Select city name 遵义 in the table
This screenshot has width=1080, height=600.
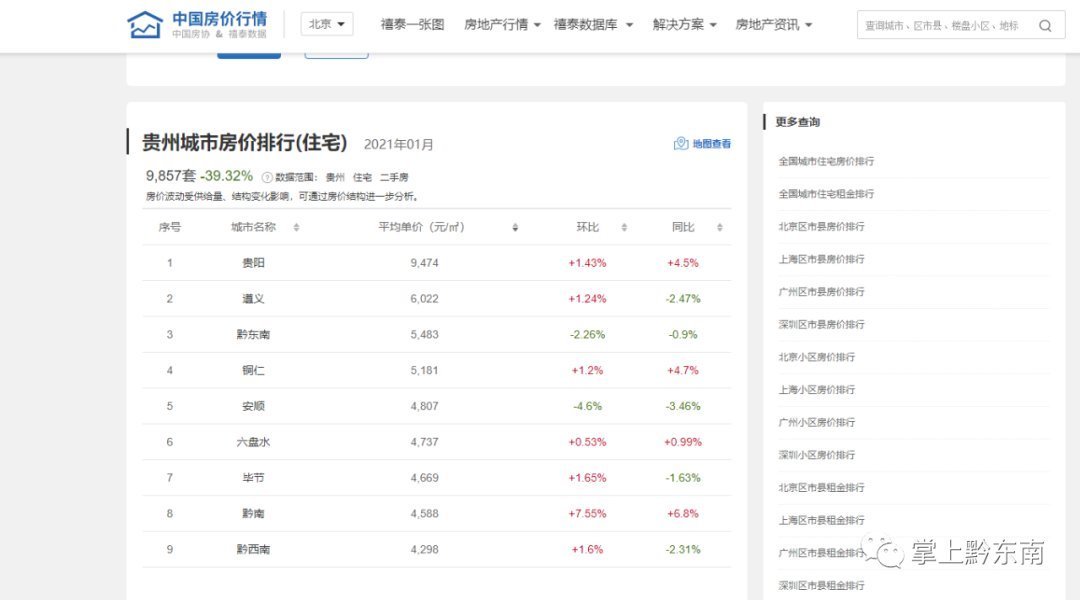[x=253, y=298]
